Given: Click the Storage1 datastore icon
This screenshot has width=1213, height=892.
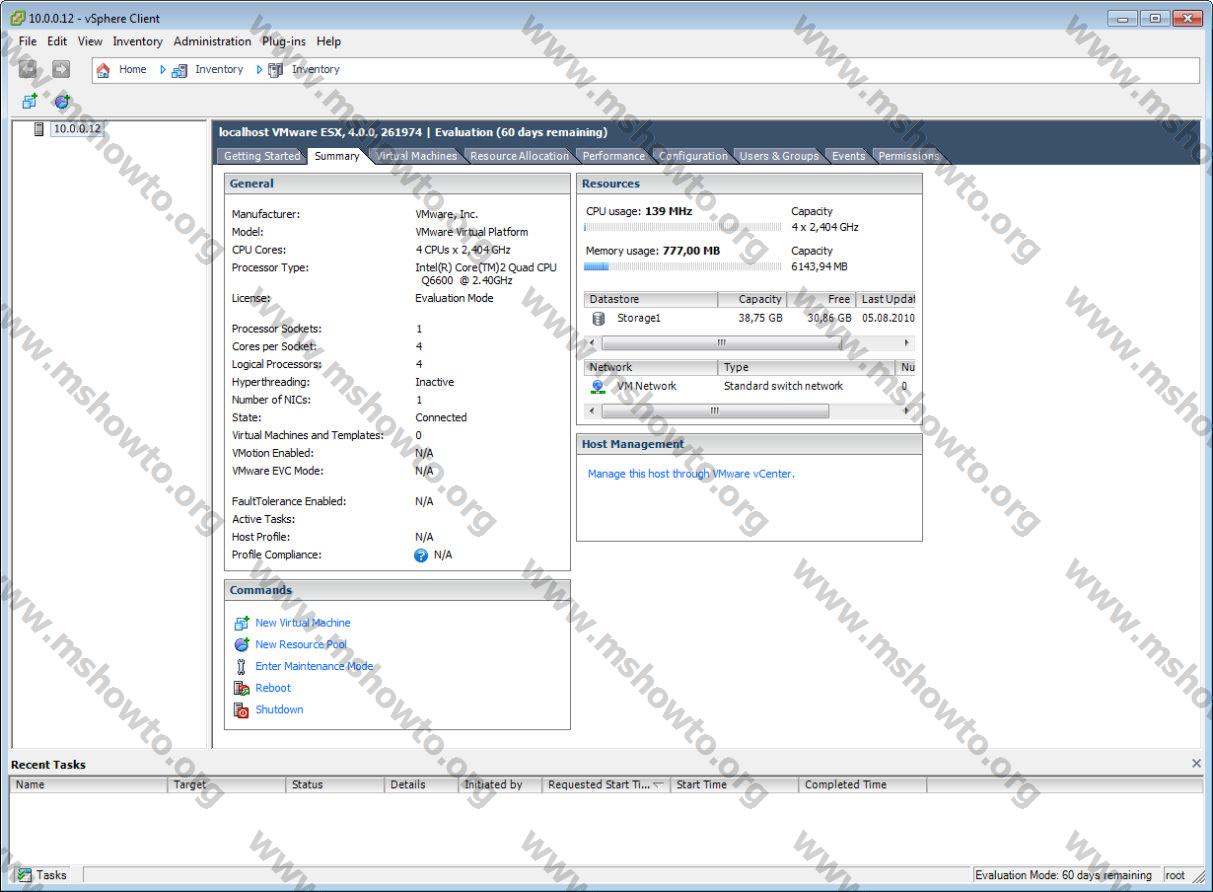Looking at the screenshot, I should 599,318.
